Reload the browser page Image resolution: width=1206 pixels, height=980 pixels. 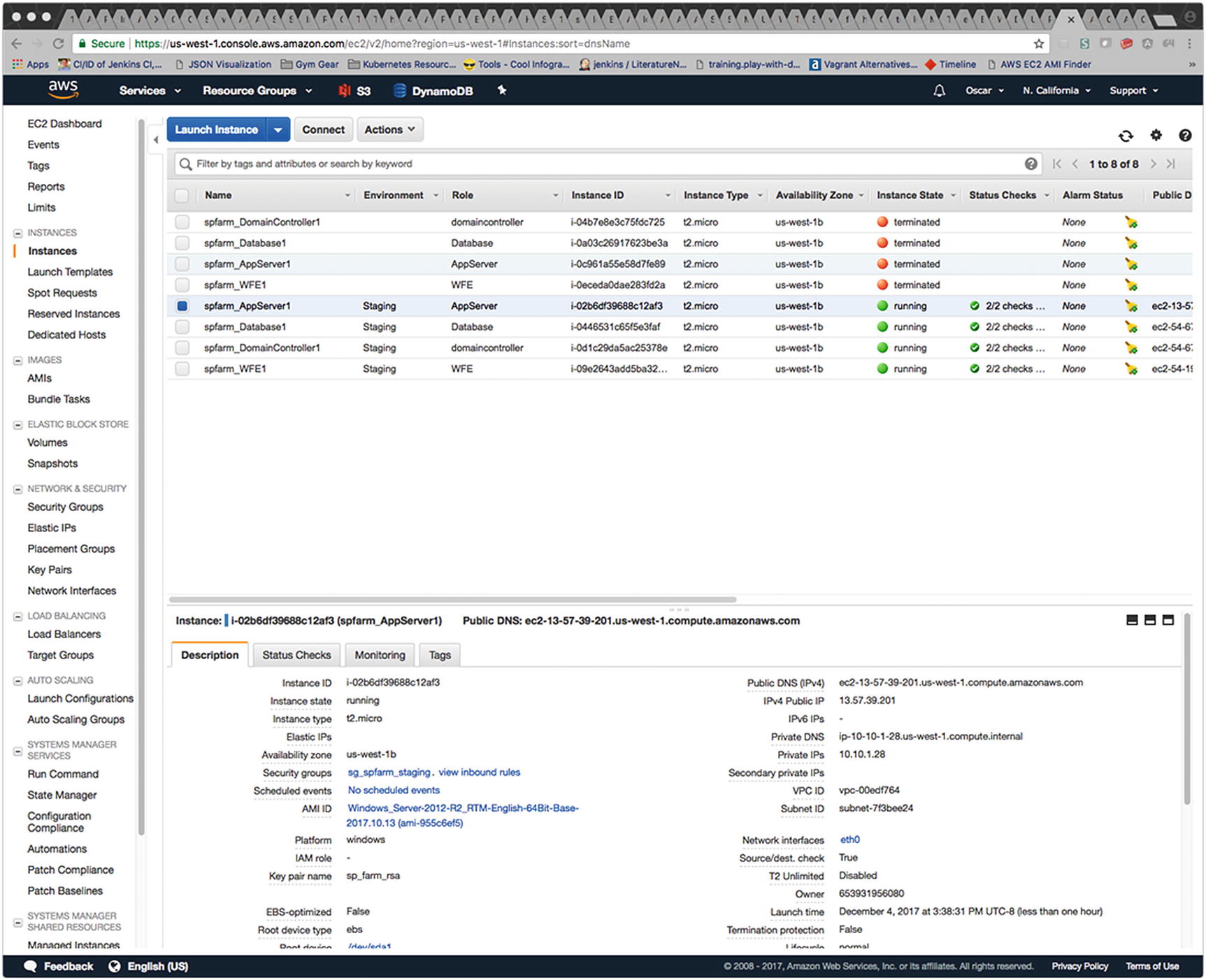coord(59,43)
